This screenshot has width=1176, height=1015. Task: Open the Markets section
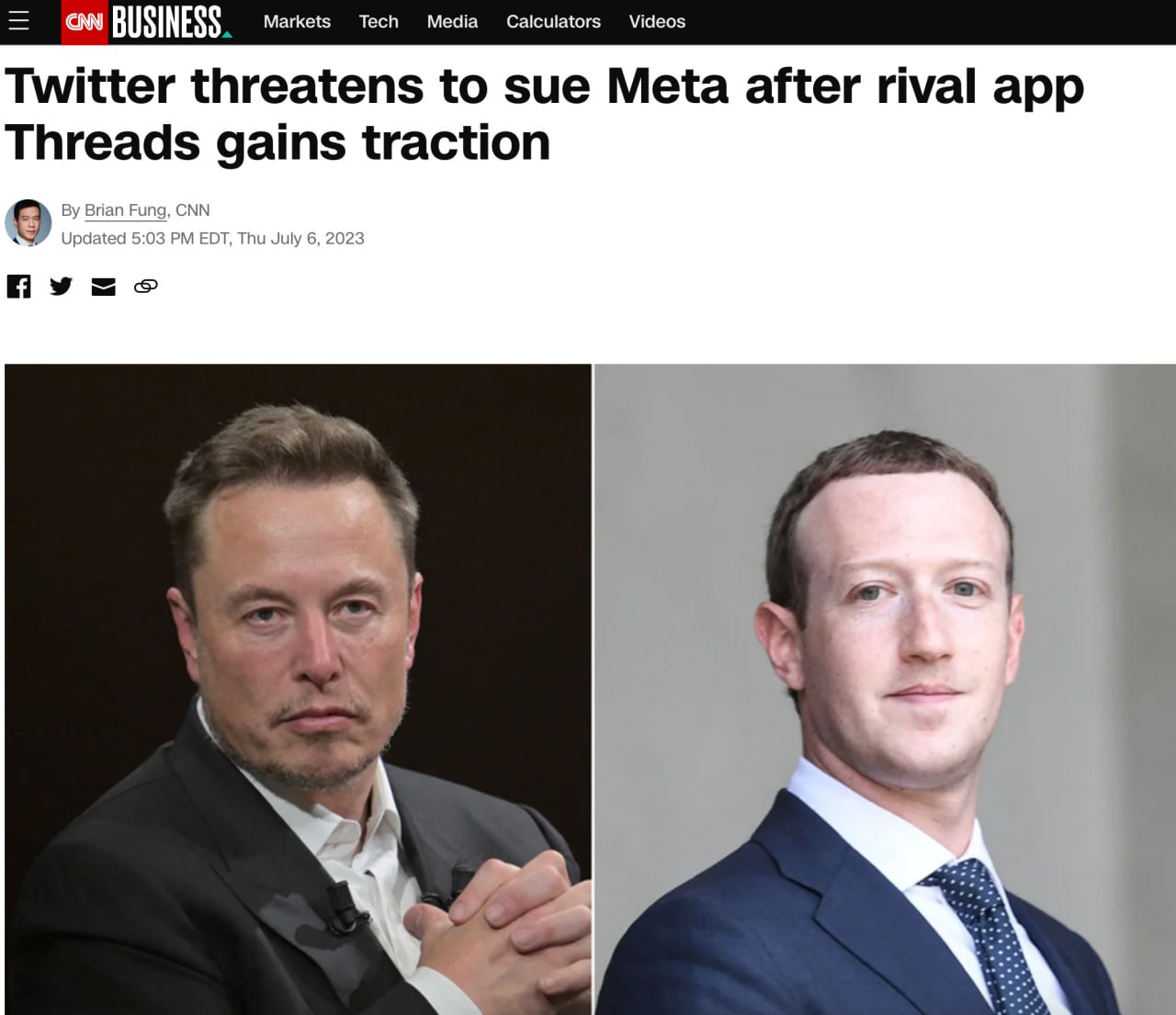[297, 21]
